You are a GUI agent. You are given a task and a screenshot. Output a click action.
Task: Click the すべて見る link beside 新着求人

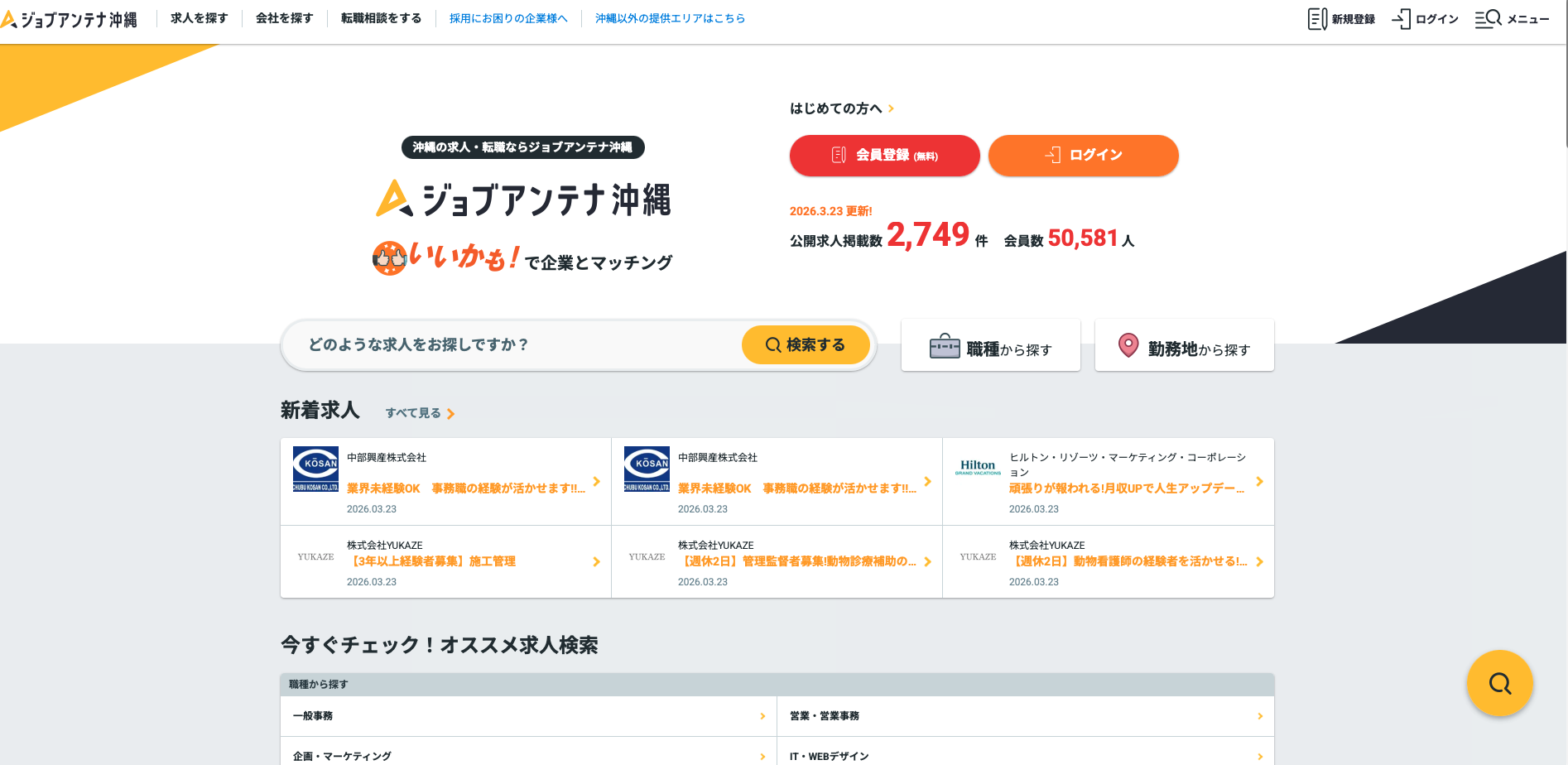click(x=420, y=413)
